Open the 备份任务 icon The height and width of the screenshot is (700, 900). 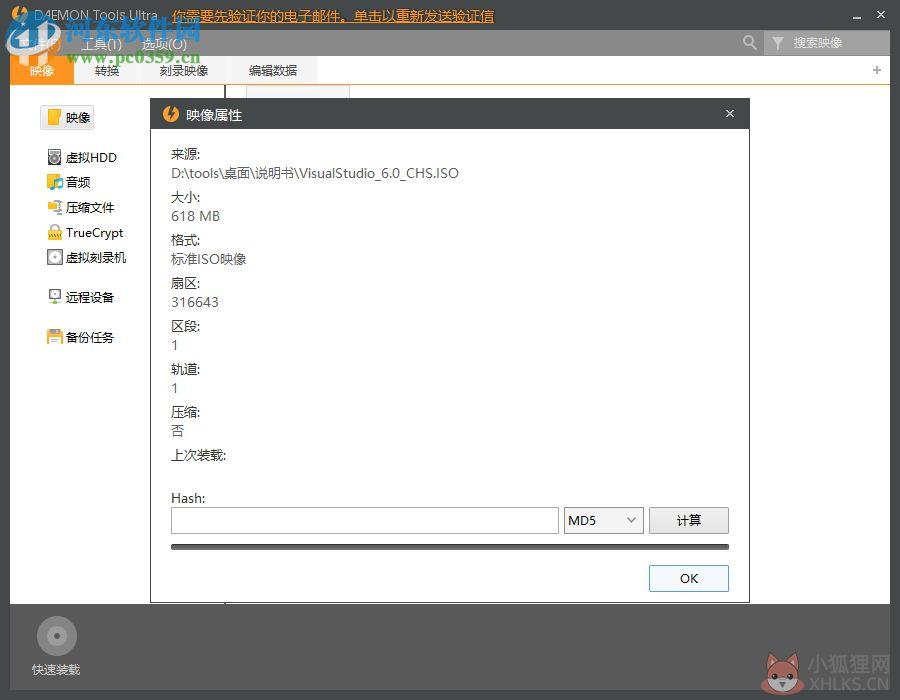[x=55, y=337]
